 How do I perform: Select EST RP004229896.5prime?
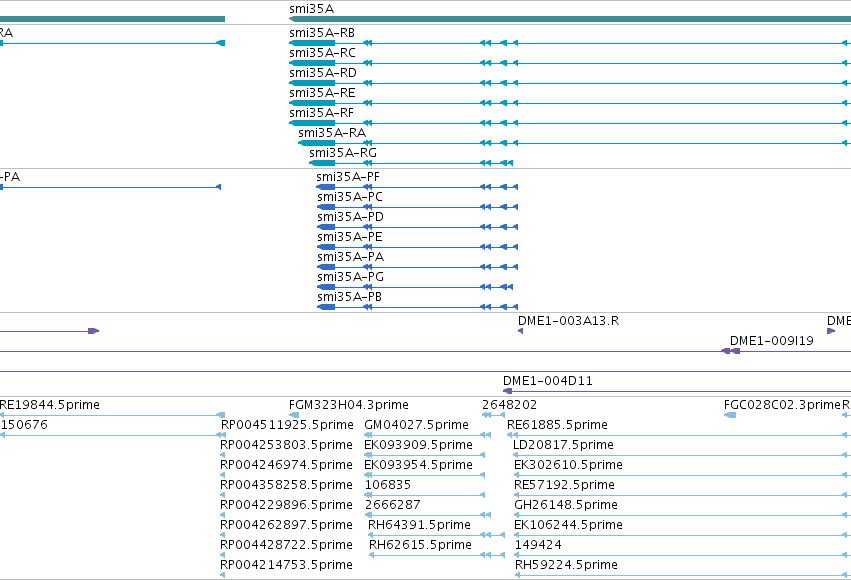pyautogui.click(x=287, y=505)
